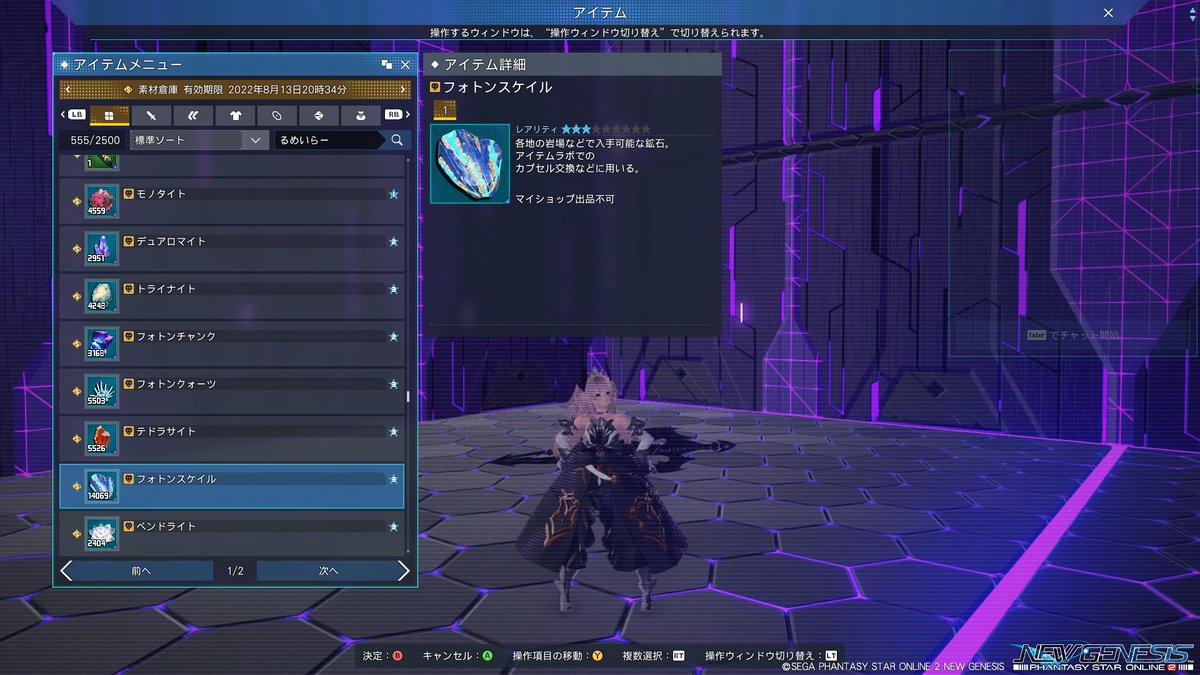
Task: Click the マイショップ出品不可 notice
Action: click(x=564, y=199)
